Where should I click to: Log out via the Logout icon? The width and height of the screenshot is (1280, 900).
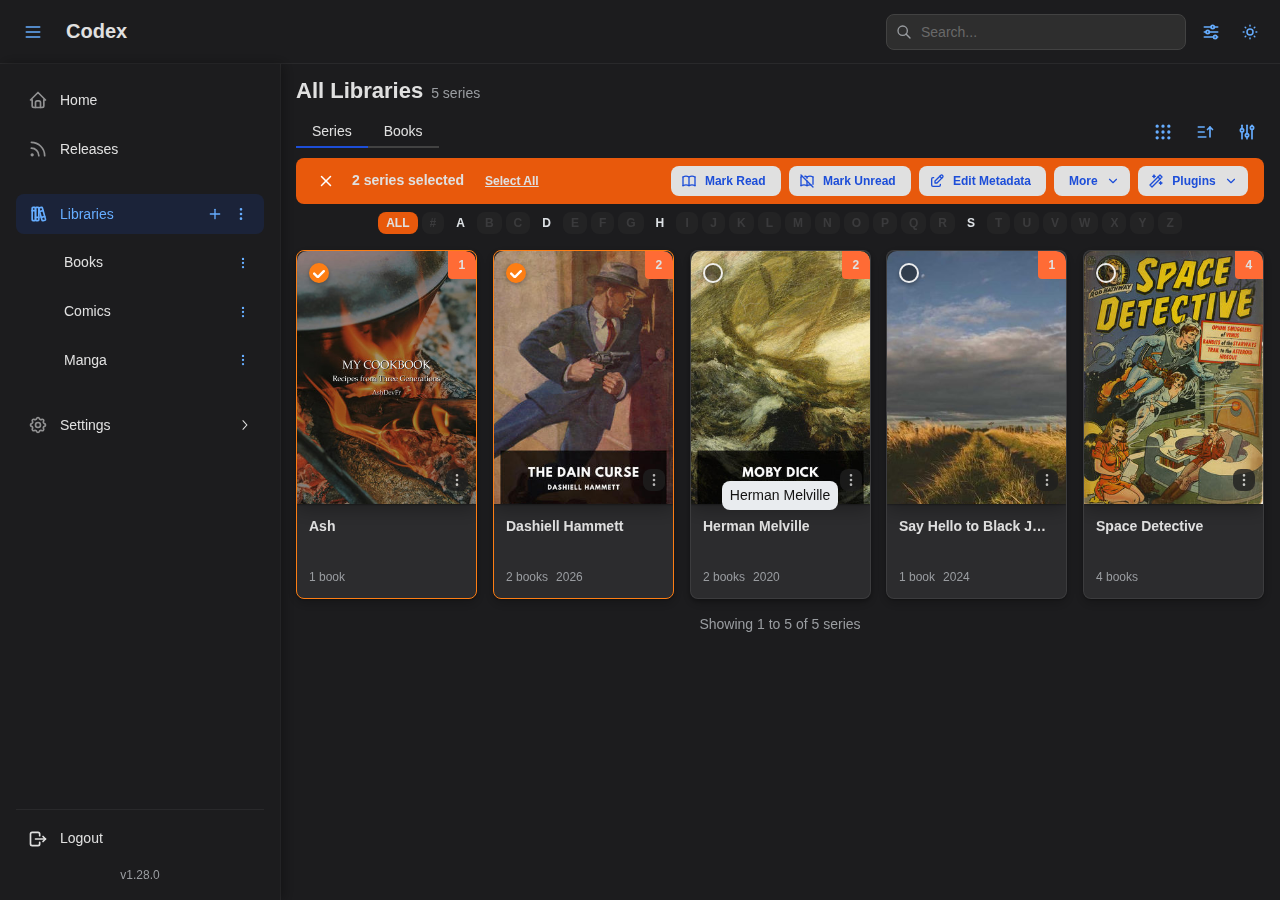[x=38, y=838]
